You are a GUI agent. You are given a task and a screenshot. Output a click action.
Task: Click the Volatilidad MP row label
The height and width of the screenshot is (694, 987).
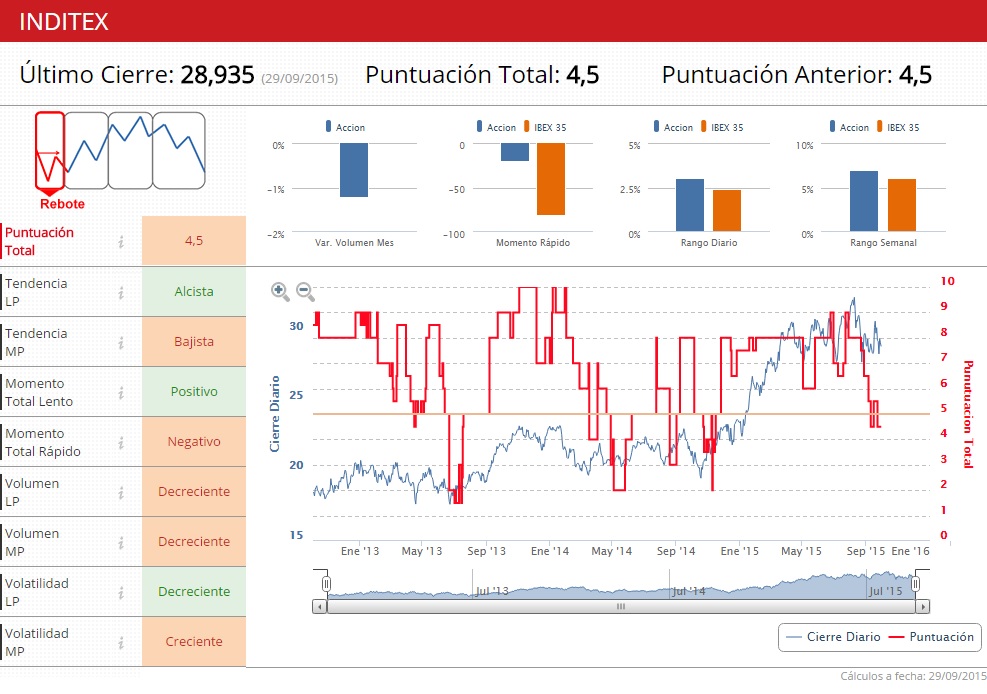(37, 642)
